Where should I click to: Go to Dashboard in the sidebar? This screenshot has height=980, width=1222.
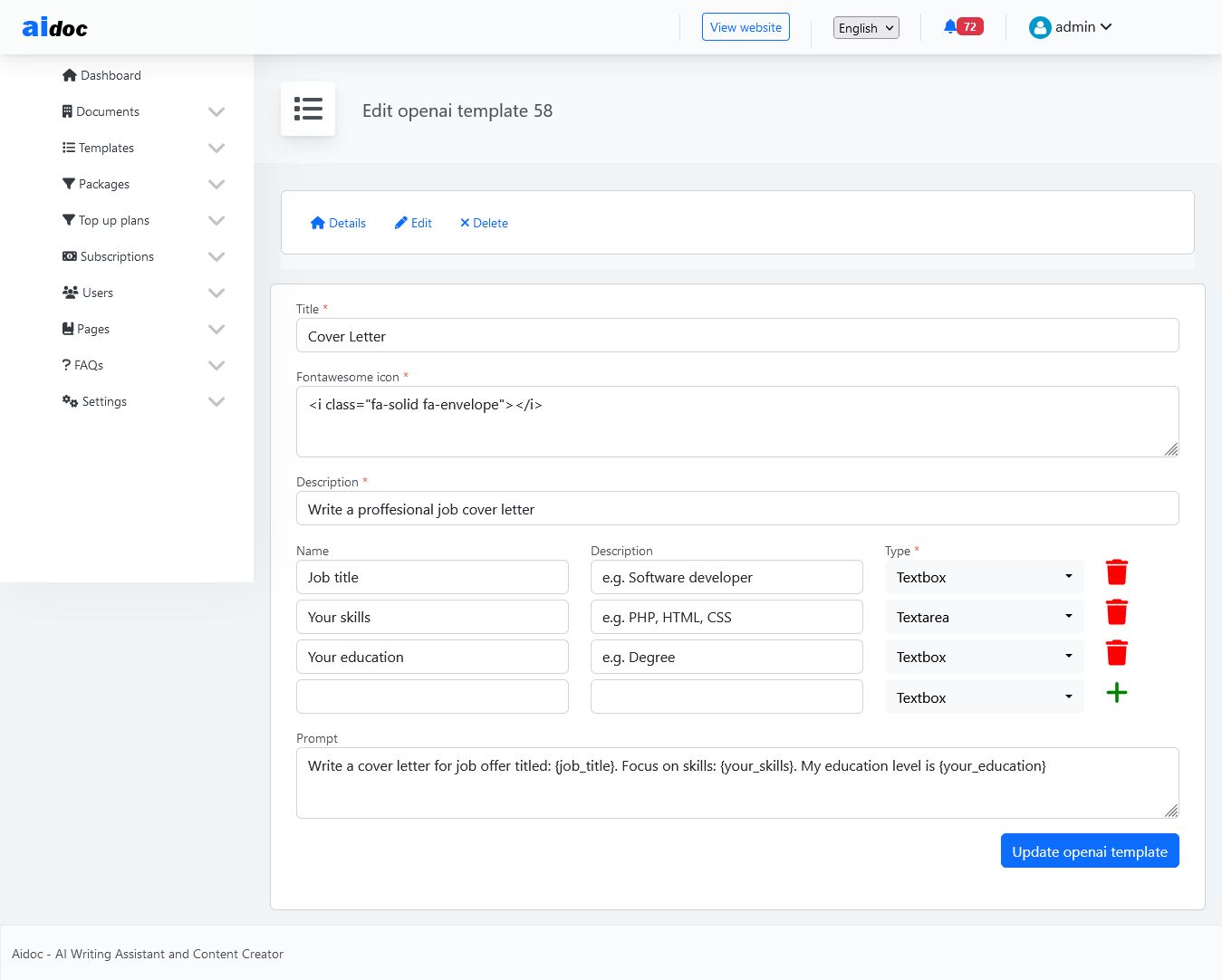(x=111, y=75)
